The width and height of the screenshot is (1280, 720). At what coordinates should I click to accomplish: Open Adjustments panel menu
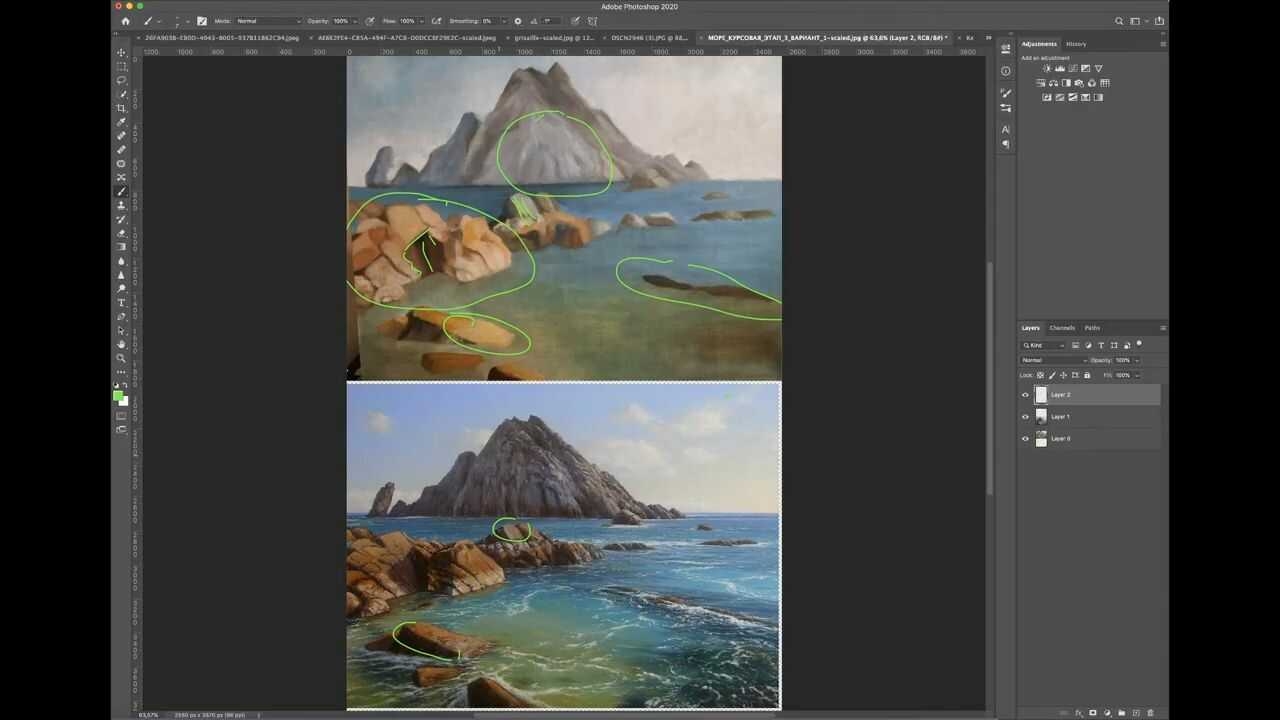(x=1162, y=44)
